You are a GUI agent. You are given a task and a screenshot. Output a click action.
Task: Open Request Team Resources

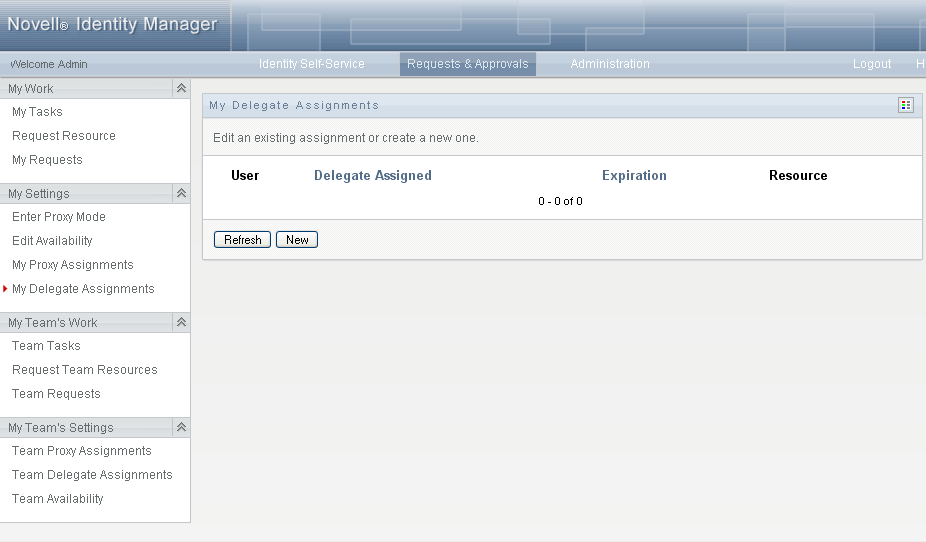click(84, 370)
